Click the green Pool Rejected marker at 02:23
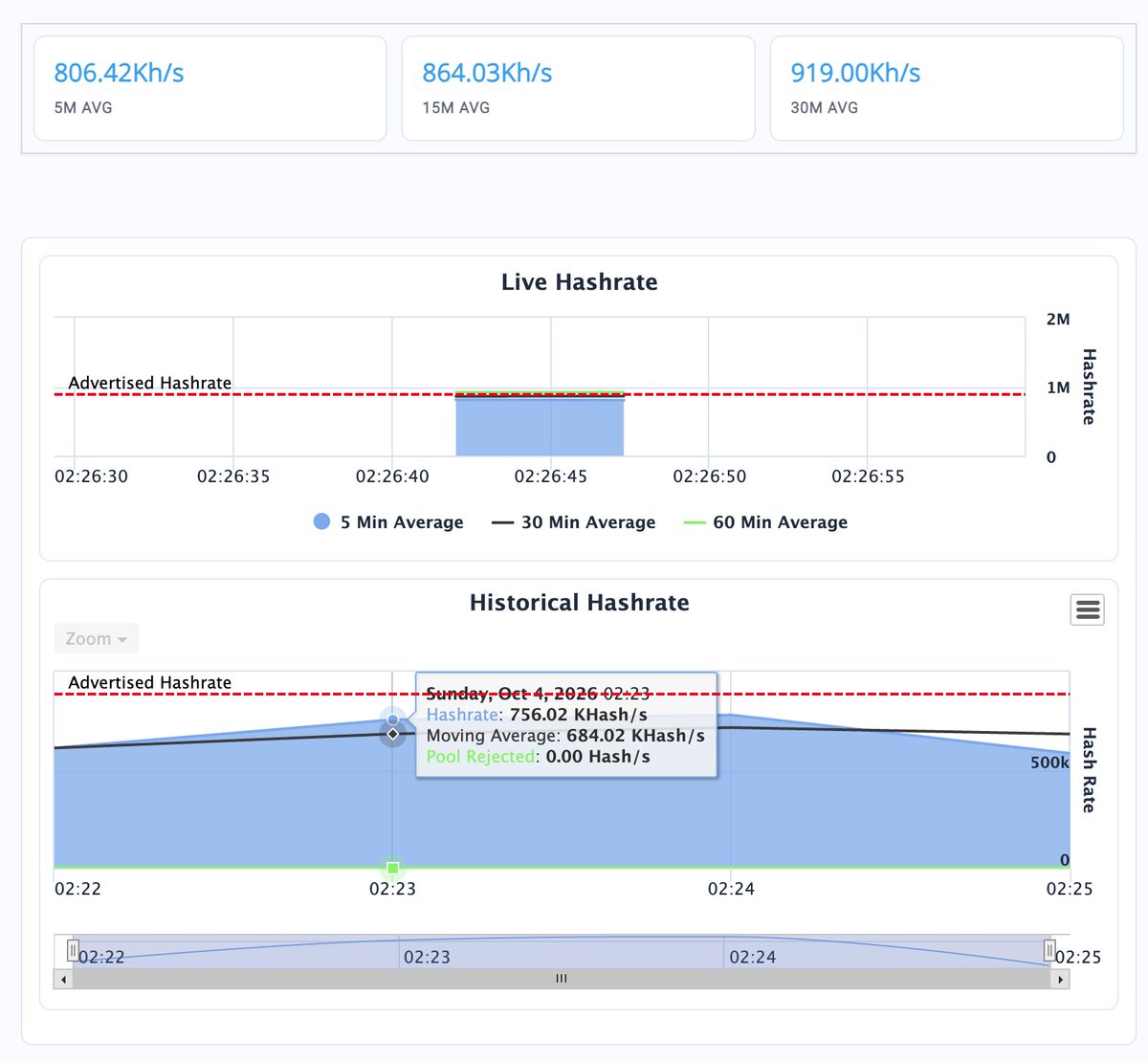Image resolution: width=1148 pixels, height=1062 pixels. 392,868
